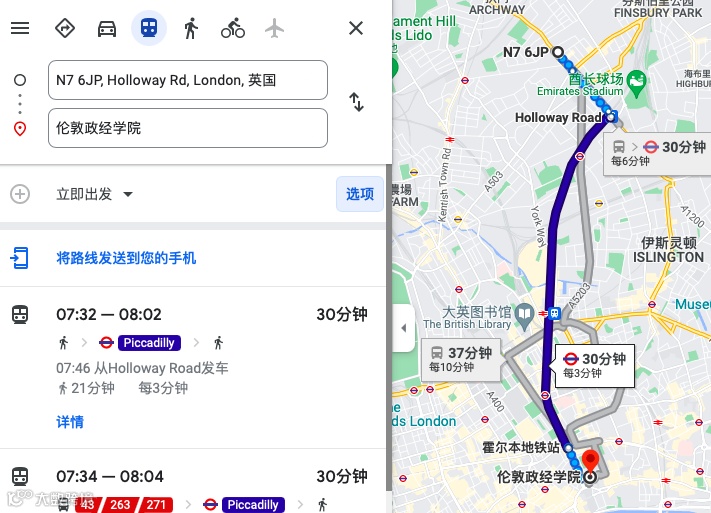Expand the 立即出发 departure time dropdown
The image size is (711, 513).
click(x=94, y=194)
